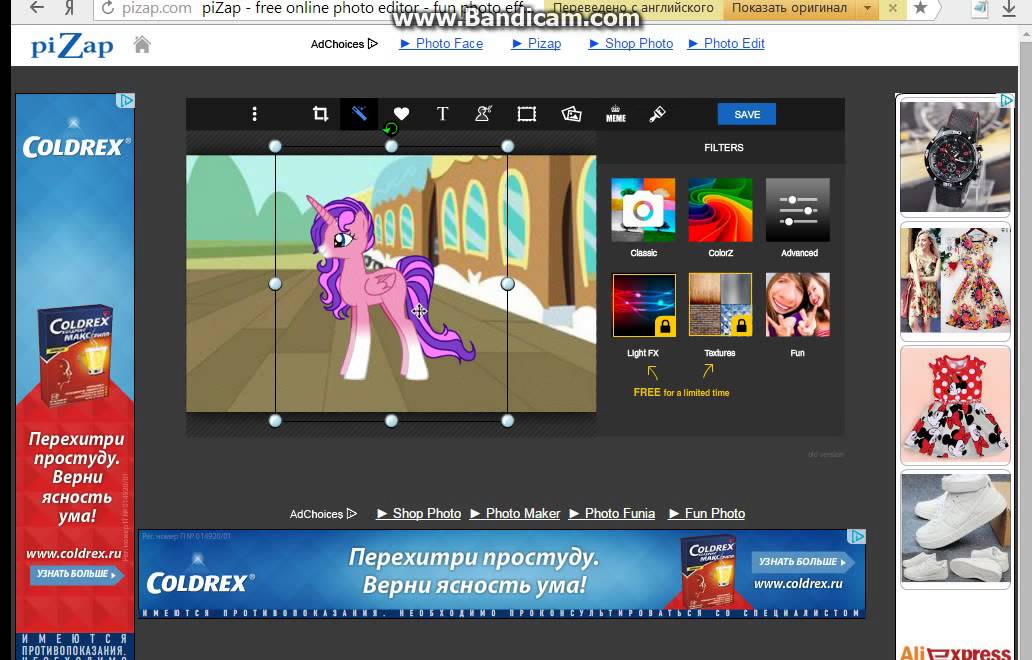1032x660 pixels.
Task: Click the piZap logo
Action: pos(72,45)
